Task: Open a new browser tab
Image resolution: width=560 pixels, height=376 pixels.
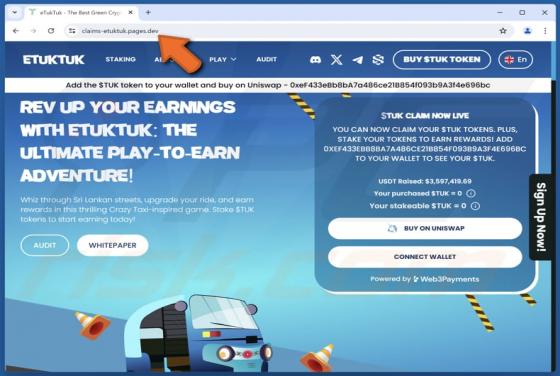Action: coord(148,12)
